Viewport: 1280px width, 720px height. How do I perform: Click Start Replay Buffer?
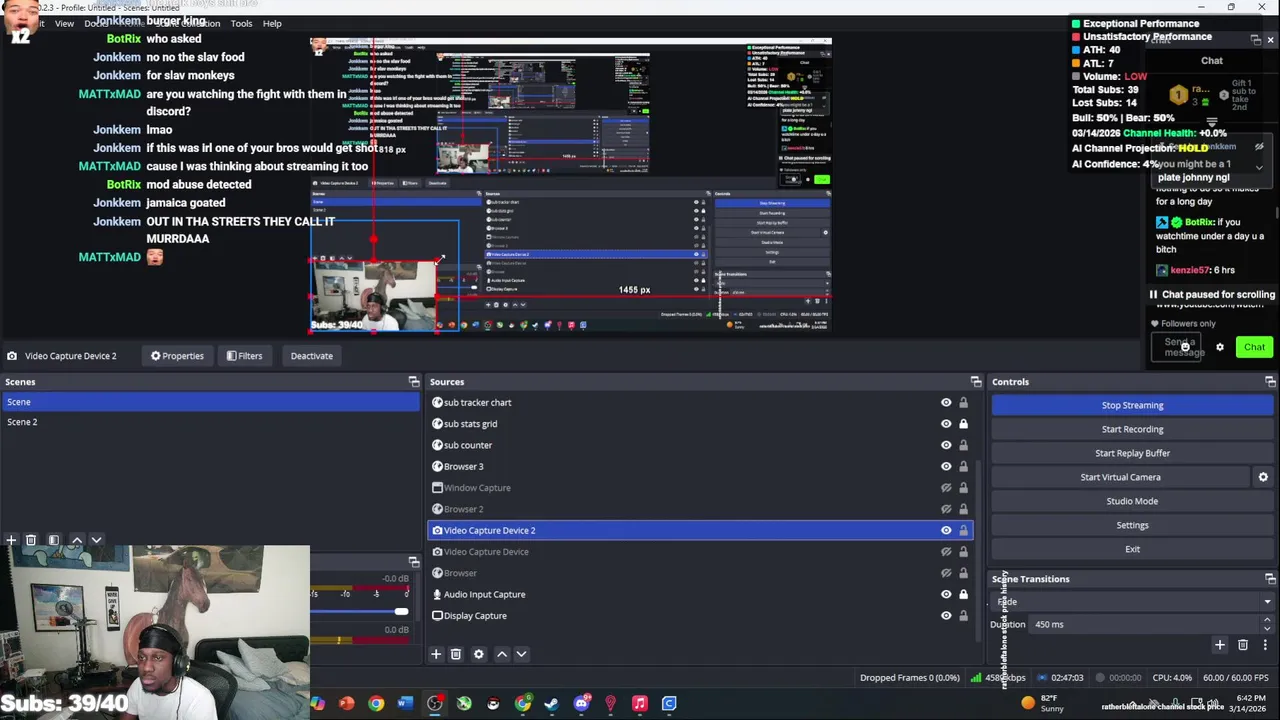1133,453
